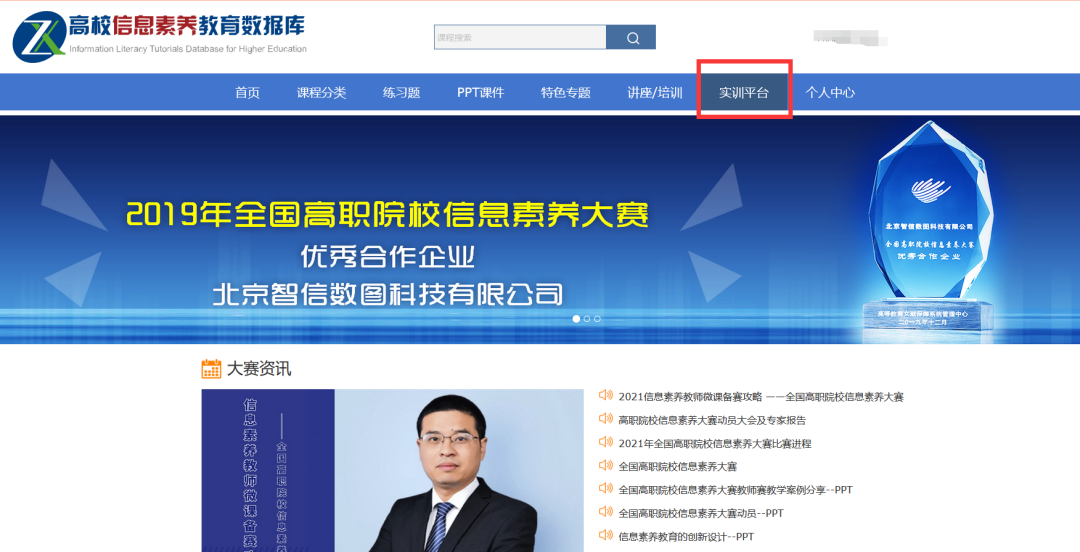Click the 课程搜索 search input field
This screenshot has height=552, width=1080.
[x=520, y=37]
